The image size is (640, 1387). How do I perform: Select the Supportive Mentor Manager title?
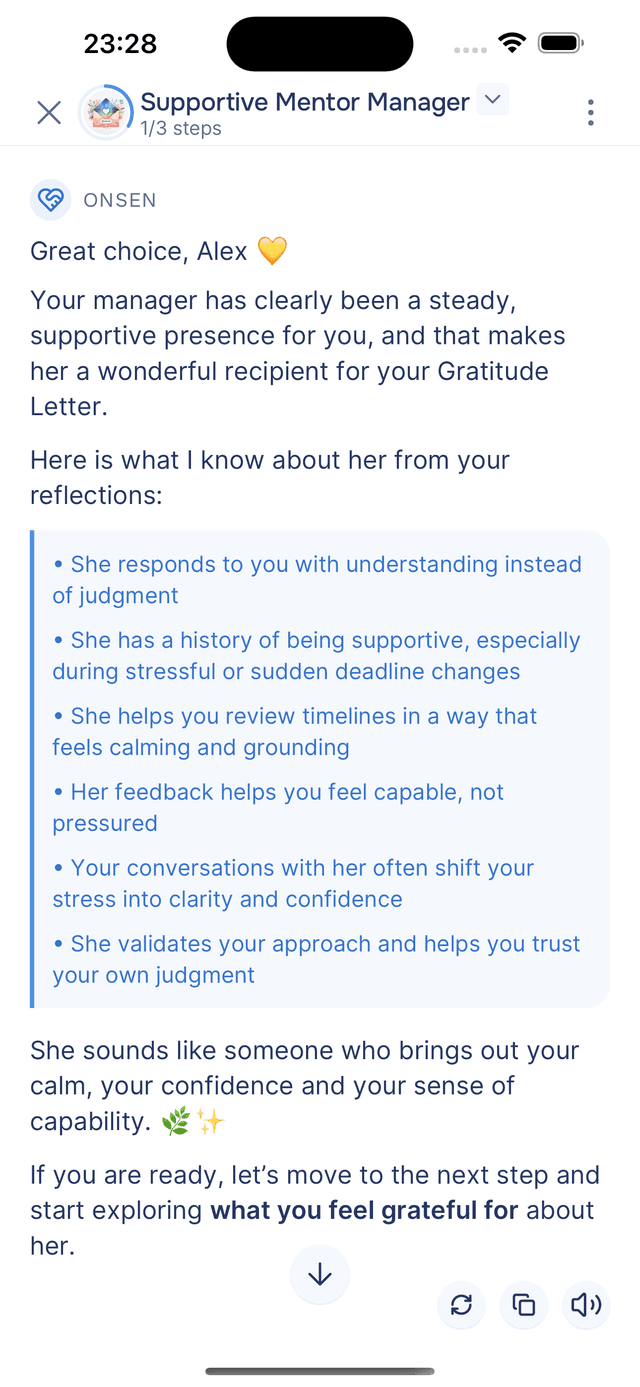coord(304,101)
